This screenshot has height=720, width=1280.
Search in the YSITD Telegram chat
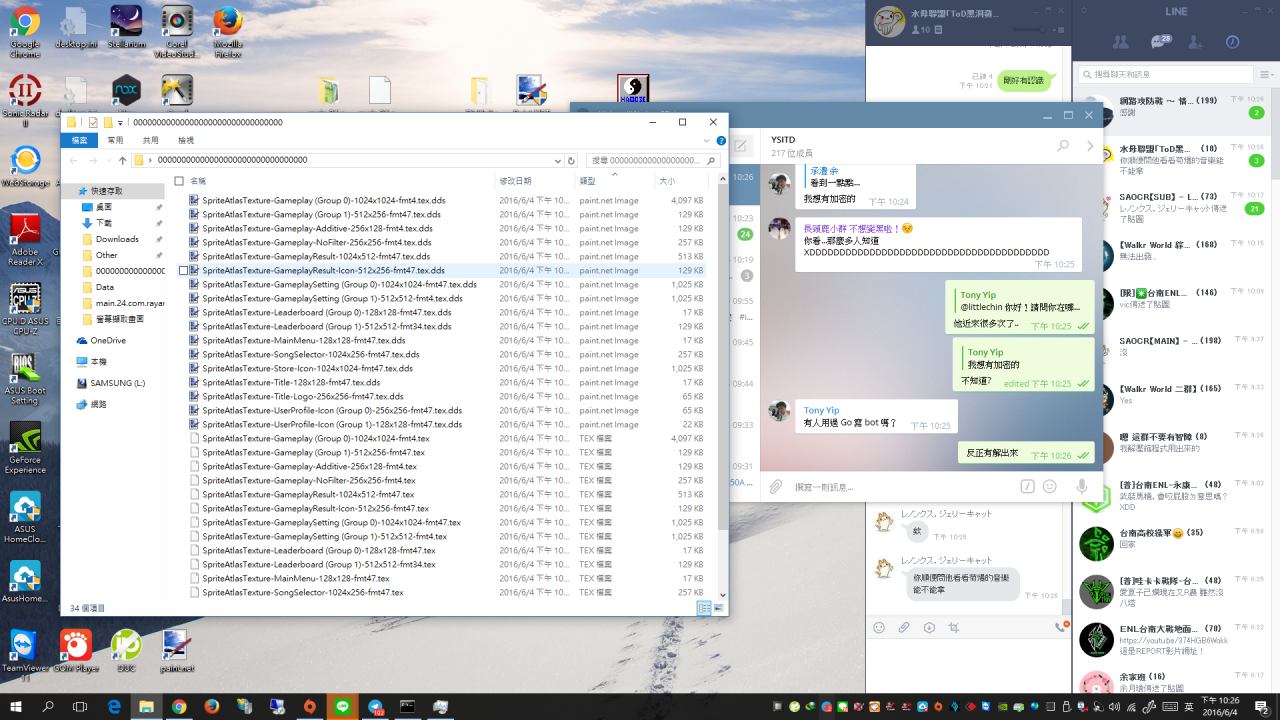[x=1063, y=146]
